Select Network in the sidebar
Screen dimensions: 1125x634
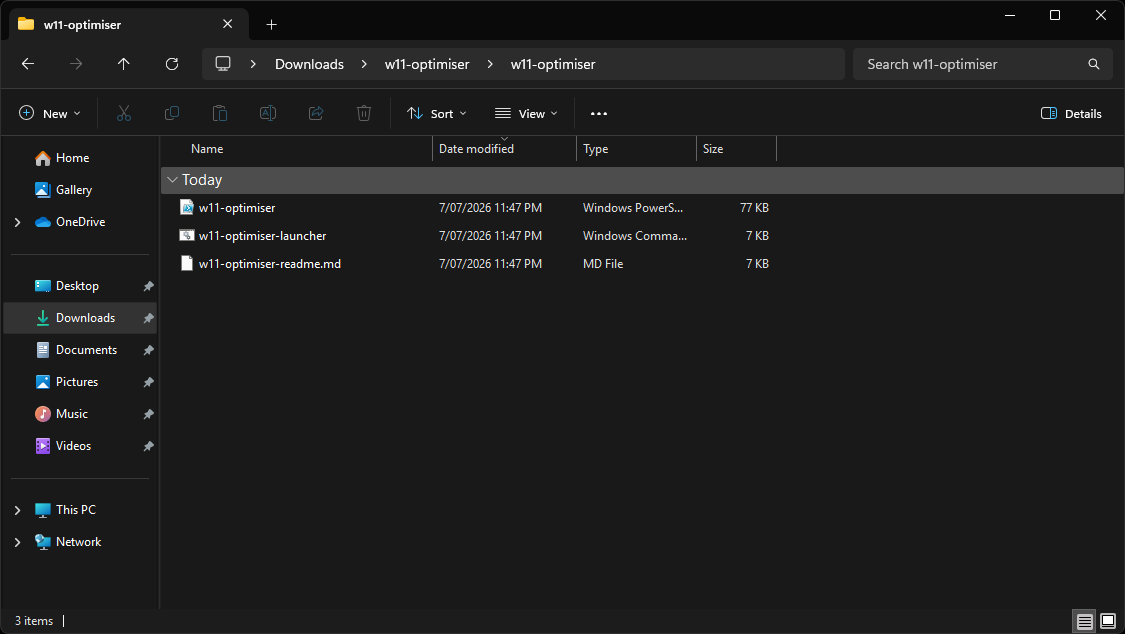(78, 541)
